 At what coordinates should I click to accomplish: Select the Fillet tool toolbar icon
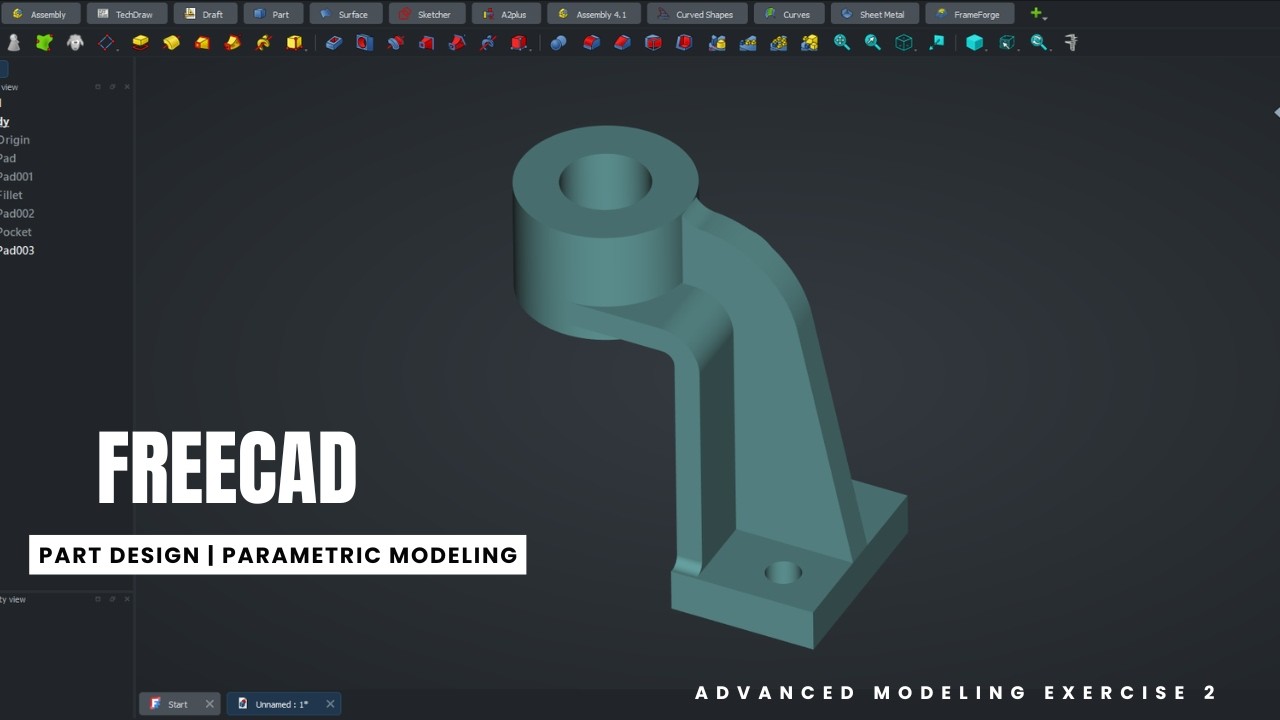click(591, 42)
